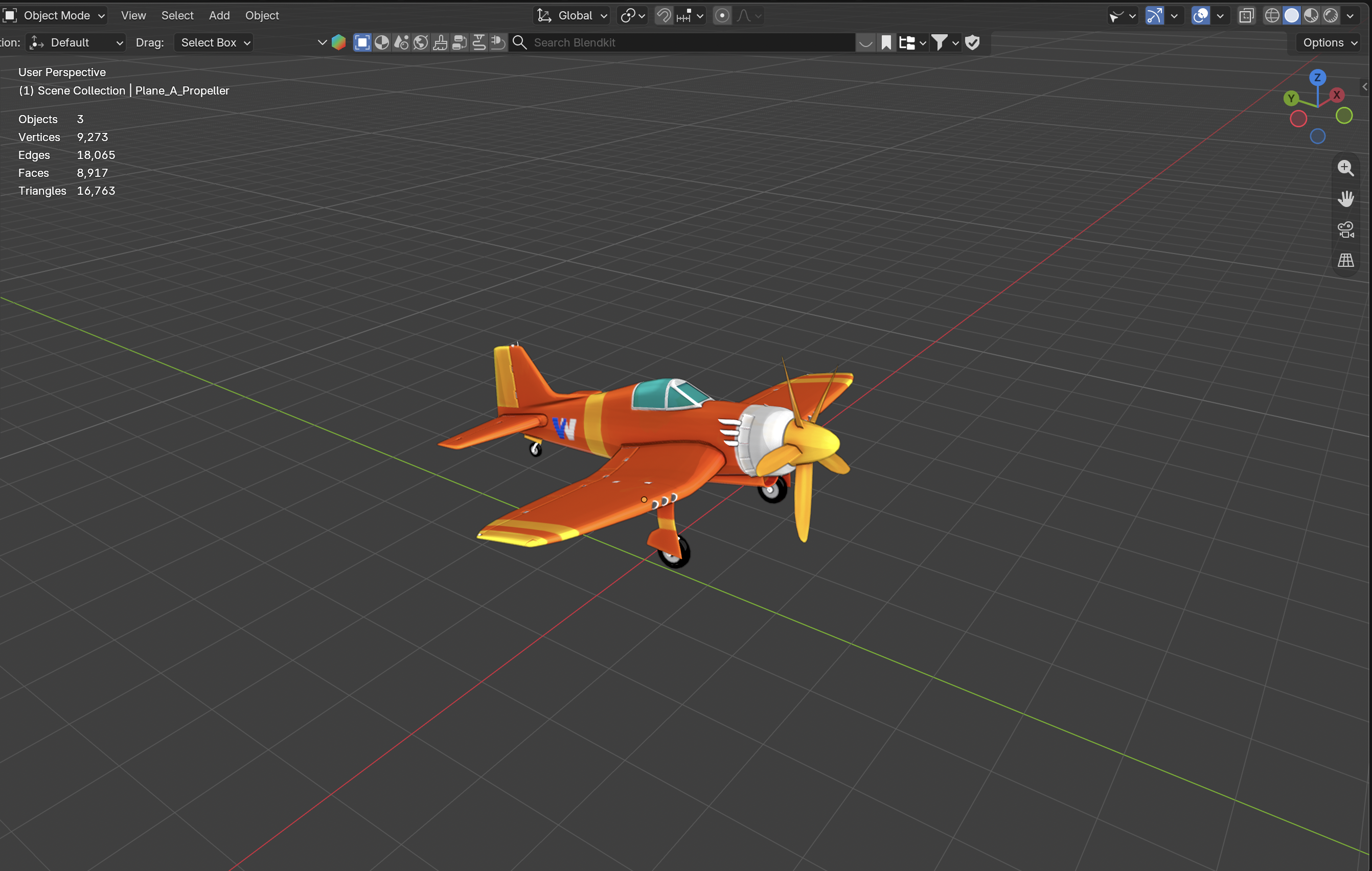This screenshot has height=871, width=1372.
Task: Click the Search Blendkit input field
Action: (682, 42)
